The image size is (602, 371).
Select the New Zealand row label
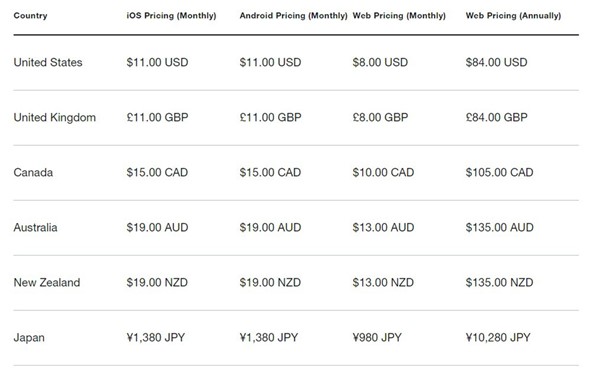(x=47, y=283)
